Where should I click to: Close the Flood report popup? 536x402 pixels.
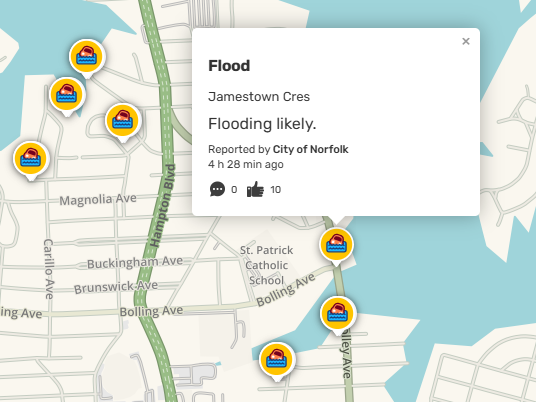click(466, 41)
